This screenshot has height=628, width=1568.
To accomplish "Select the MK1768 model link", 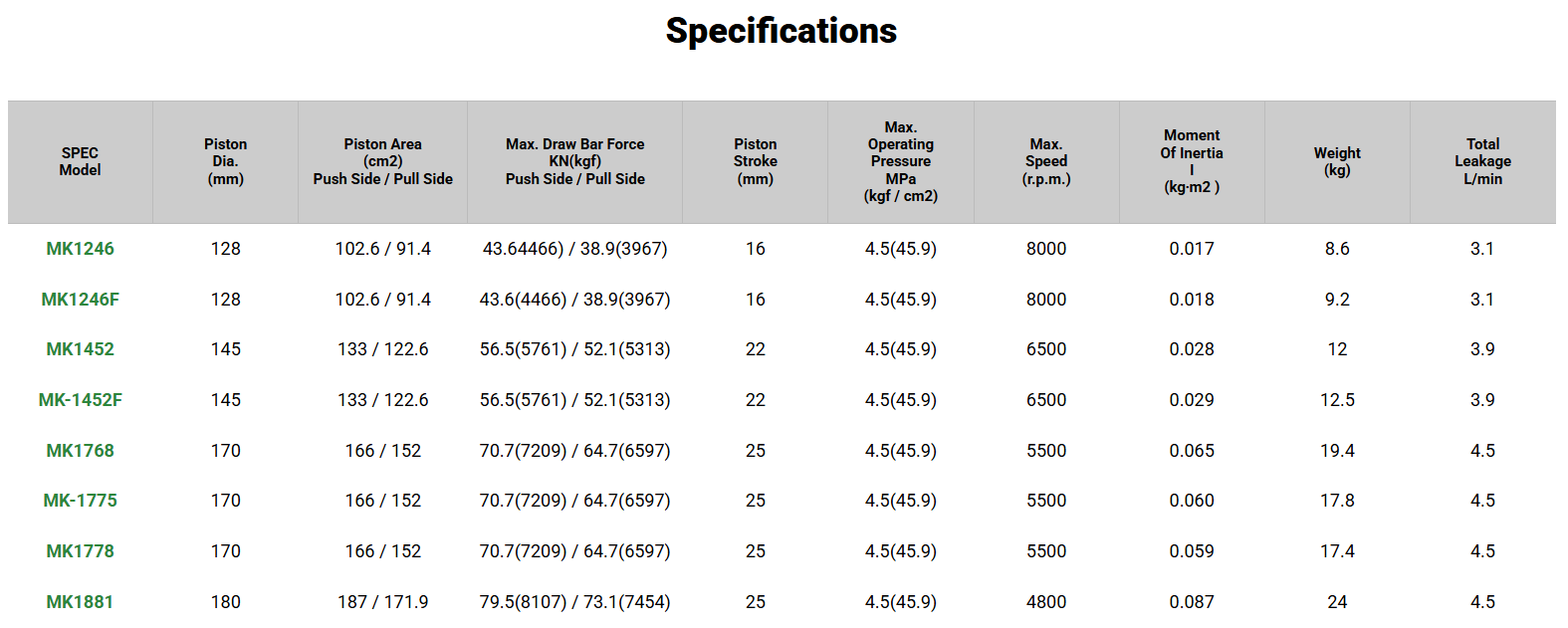I will pos(80,451).
